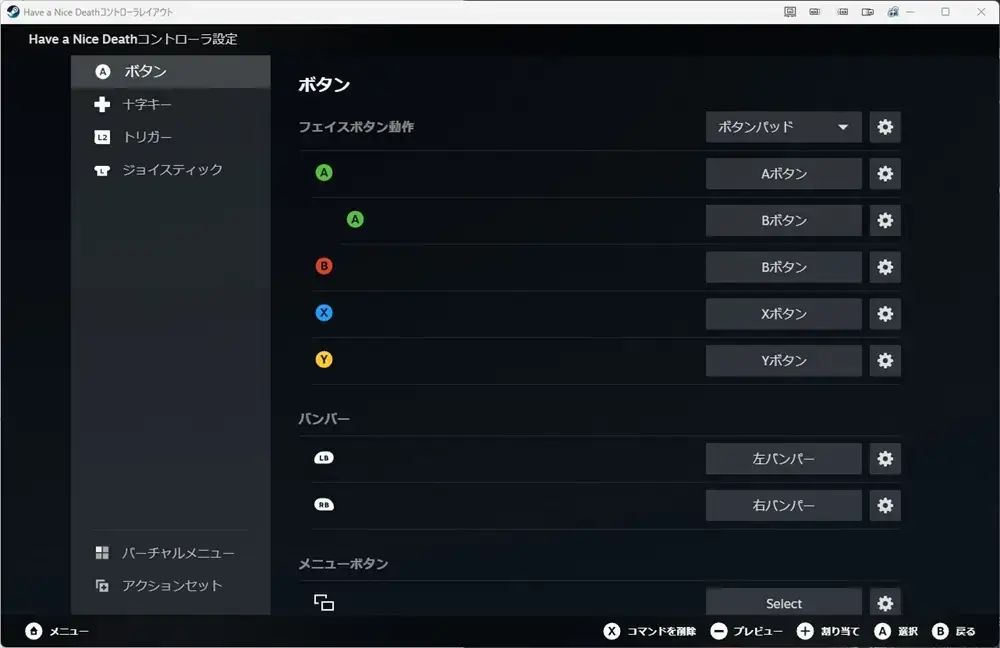Open アクションセット in sidebar
Screen dimensions: 1000x648
(171, 585)
